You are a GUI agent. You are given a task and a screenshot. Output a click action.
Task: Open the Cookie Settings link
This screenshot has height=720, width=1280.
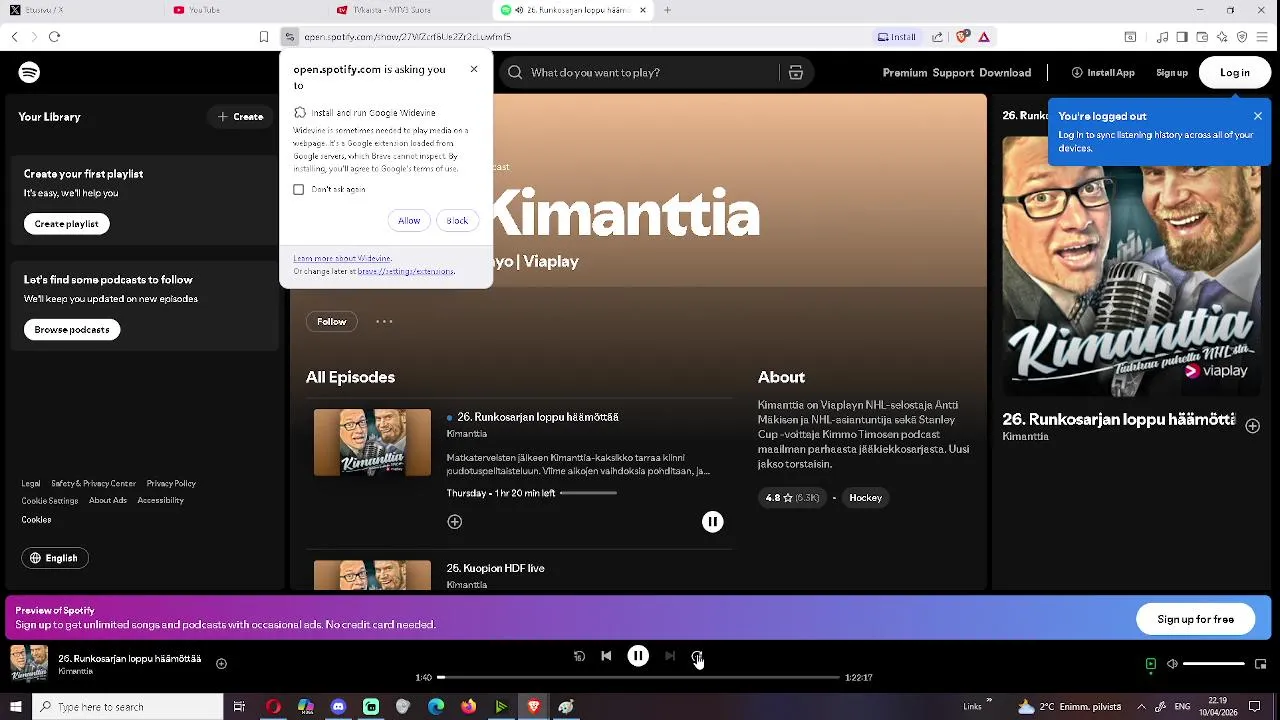[50, 501]
